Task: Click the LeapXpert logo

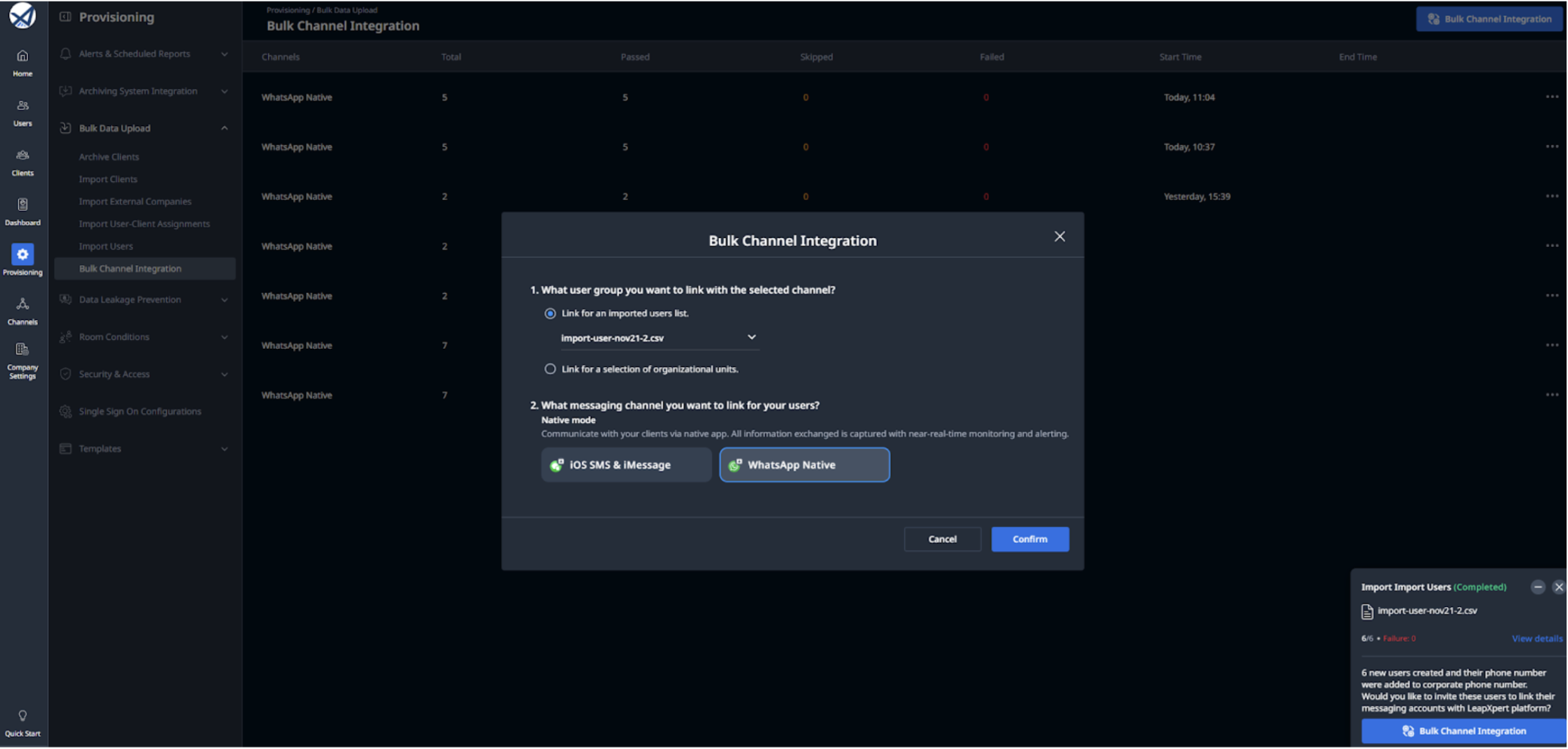Action: (x=23, y=16)
